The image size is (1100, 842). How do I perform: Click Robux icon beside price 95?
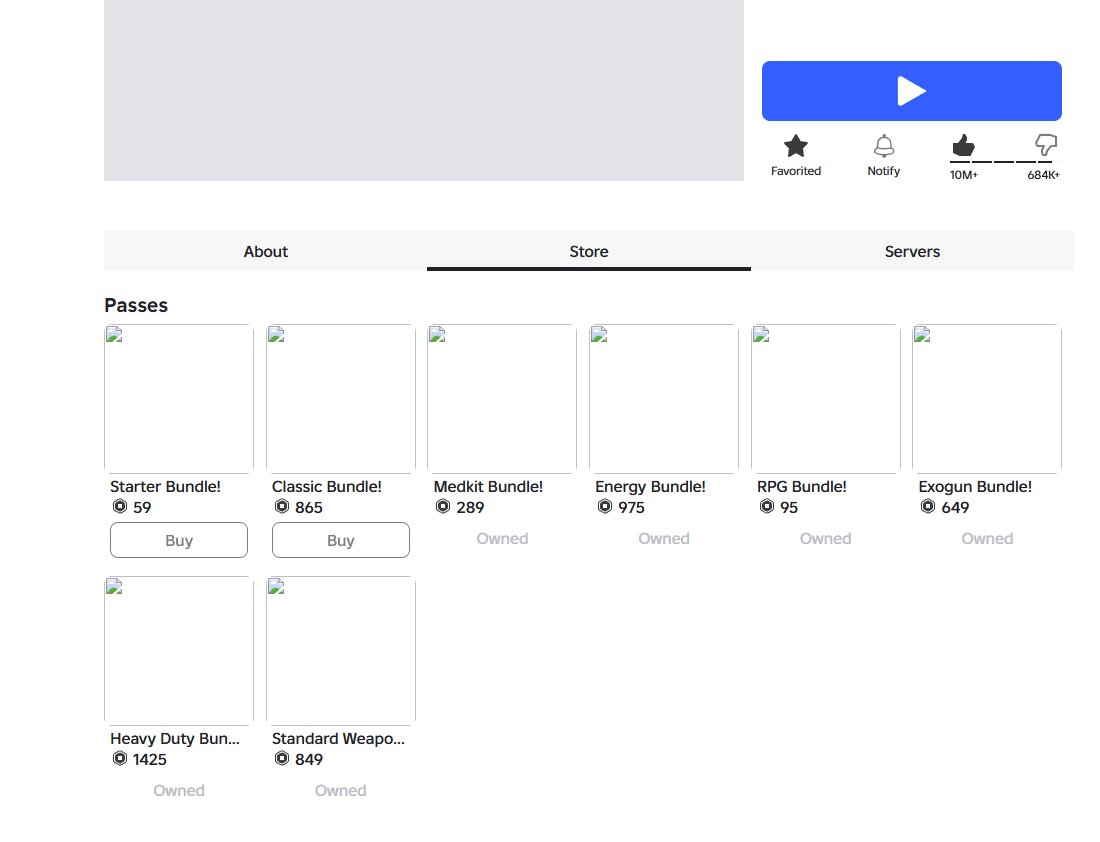pos(767,507)
